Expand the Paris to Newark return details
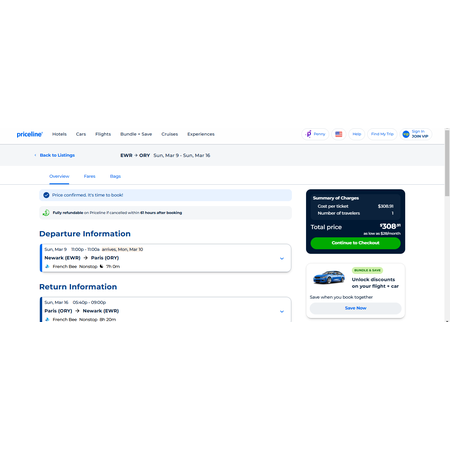 pos(282,311)
